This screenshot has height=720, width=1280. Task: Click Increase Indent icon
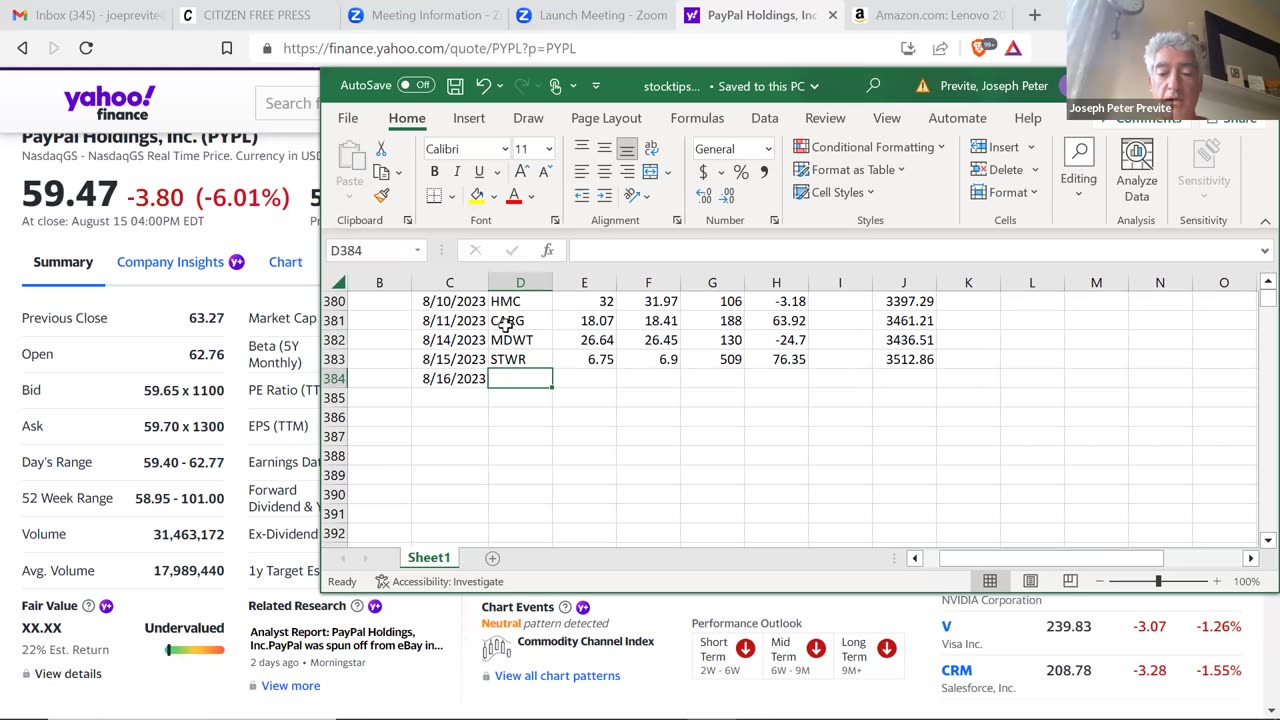pyautogui.click(x=604, y=196)
